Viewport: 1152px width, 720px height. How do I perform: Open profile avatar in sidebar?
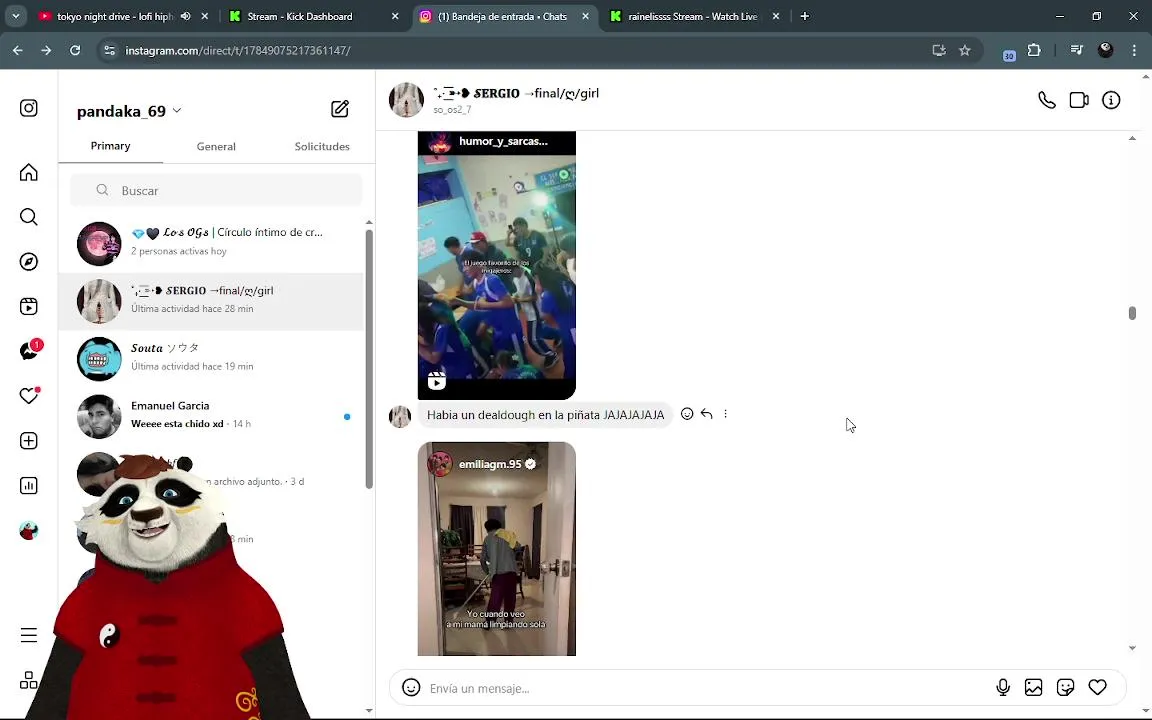pyautogui.click(x=29, y=530)
